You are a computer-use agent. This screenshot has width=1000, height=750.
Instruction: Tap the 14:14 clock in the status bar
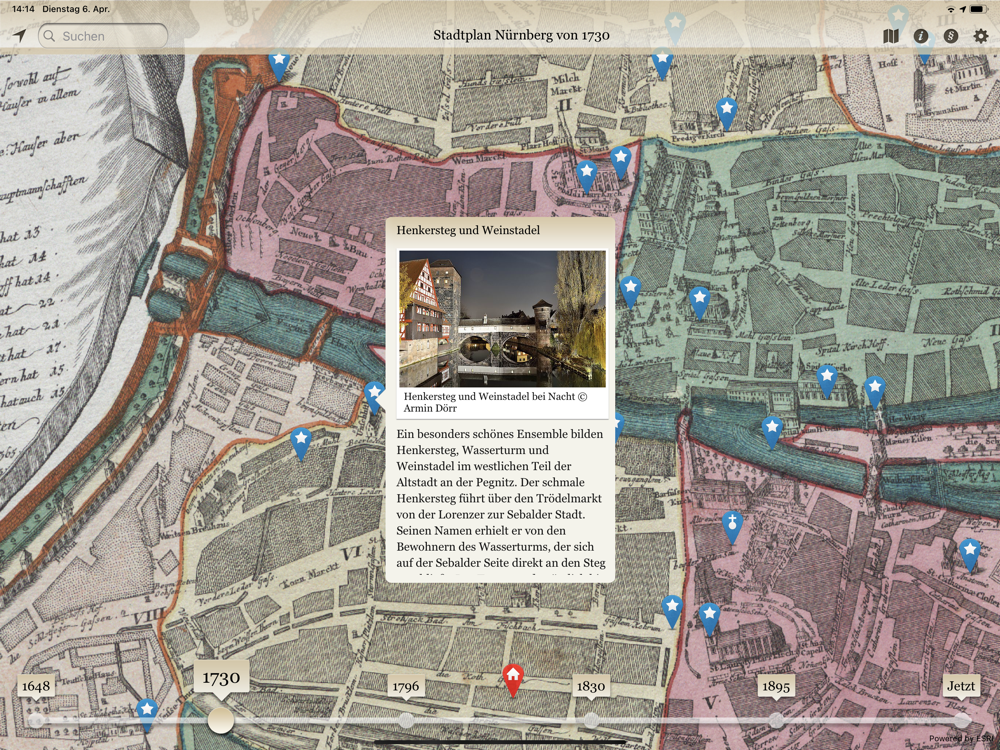[x=24, y=9]
